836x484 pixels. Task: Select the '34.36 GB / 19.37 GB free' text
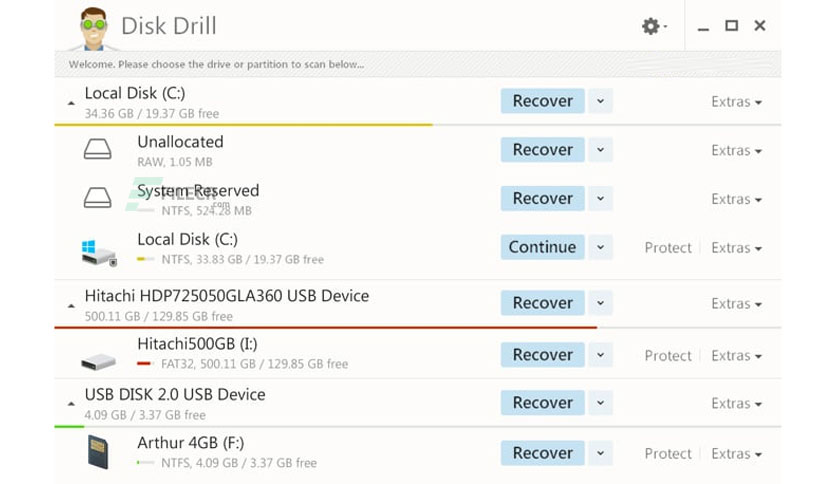click(151, 114)
